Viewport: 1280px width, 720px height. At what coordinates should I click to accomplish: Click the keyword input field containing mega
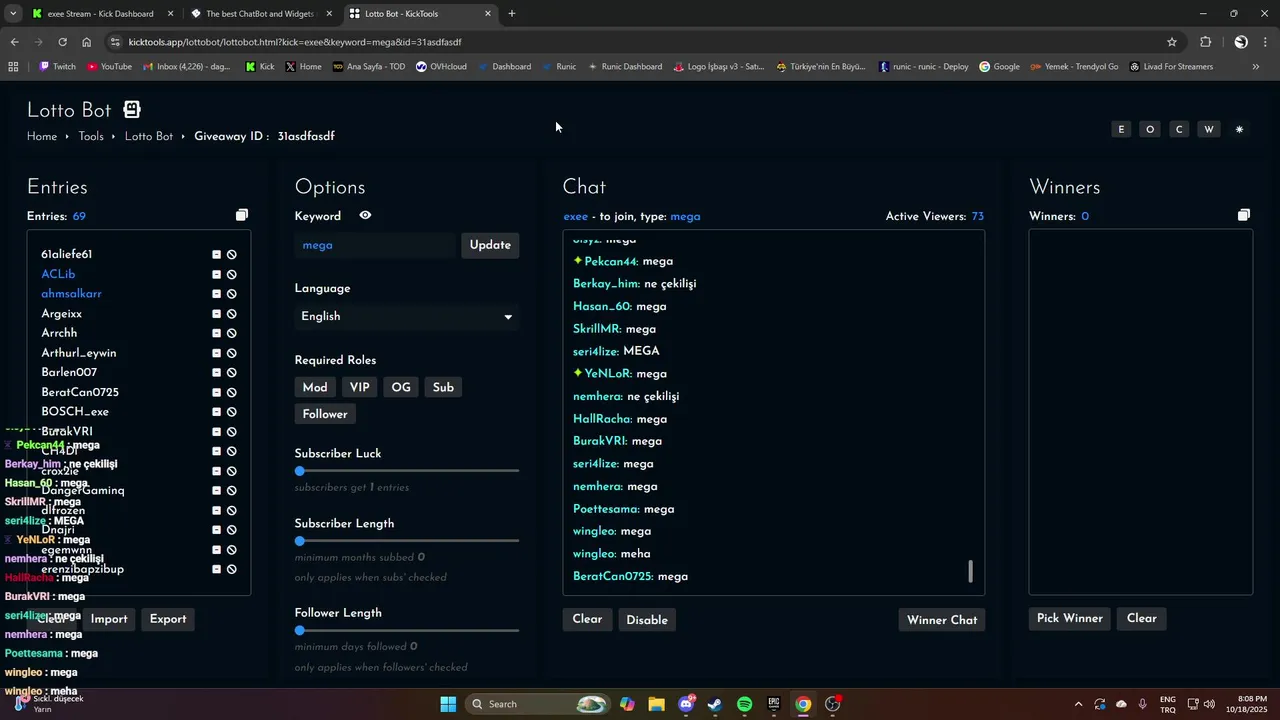click(x=375, y=245)
